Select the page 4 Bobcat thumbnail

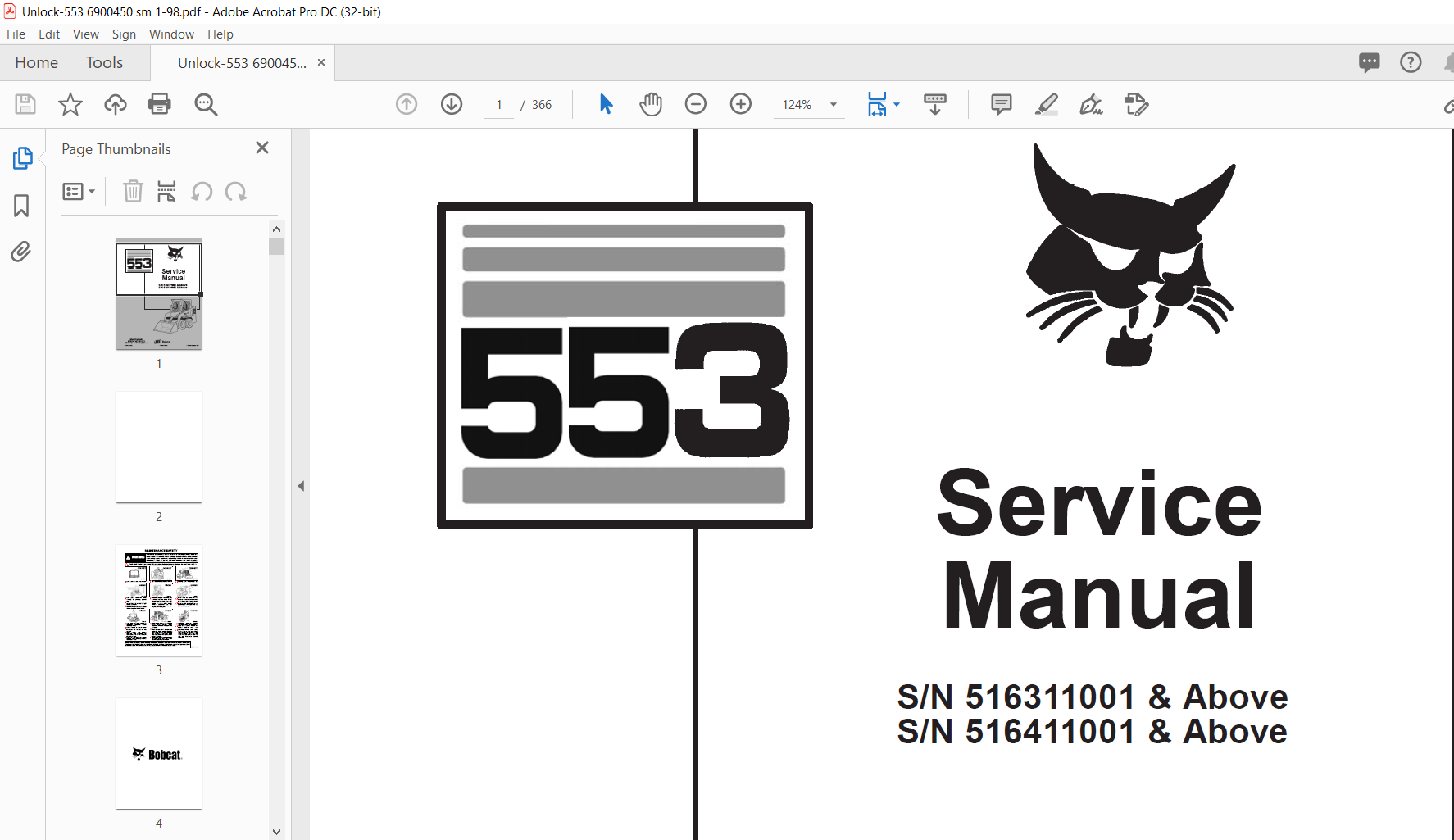coord(159,754)
